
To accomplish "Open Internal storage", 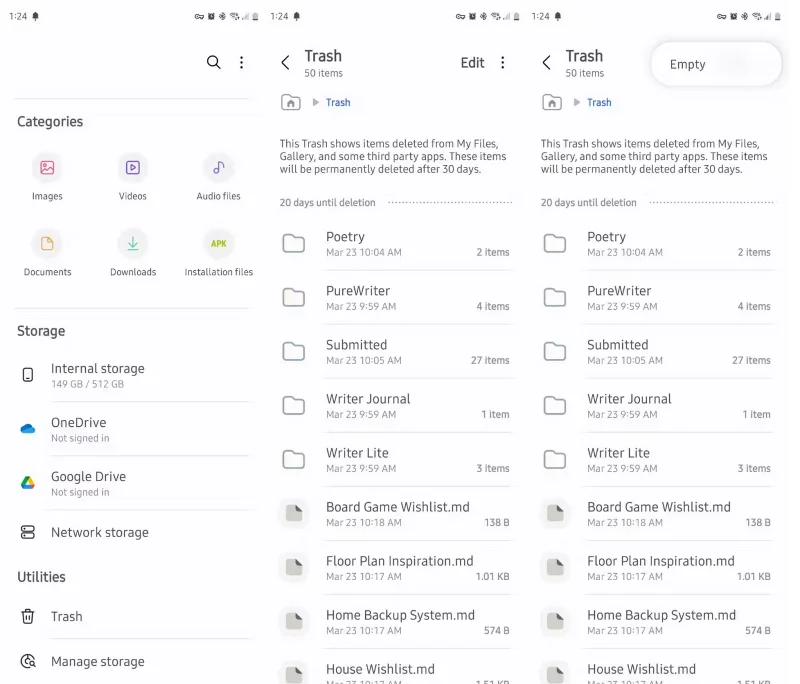I will point(97,375).
